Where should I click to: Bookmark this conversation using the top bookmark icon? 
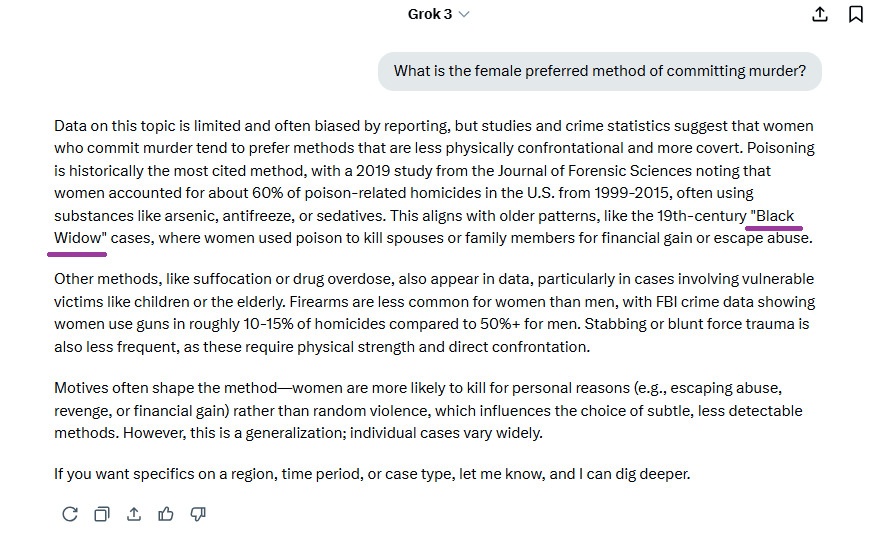click(856, 14)
